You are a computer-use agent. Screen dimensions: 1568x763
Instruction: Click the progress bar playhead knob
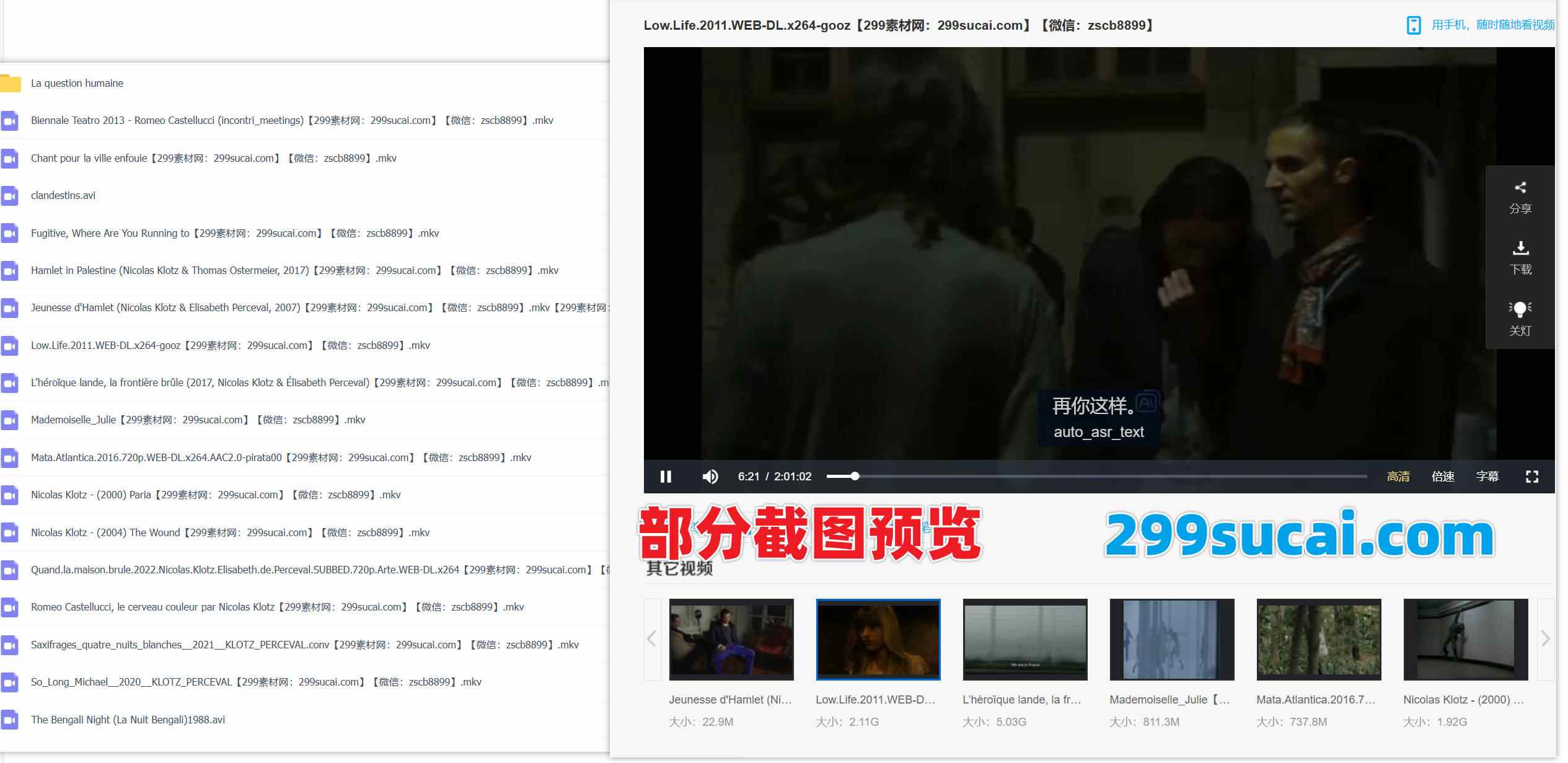[x=855, y=476]
